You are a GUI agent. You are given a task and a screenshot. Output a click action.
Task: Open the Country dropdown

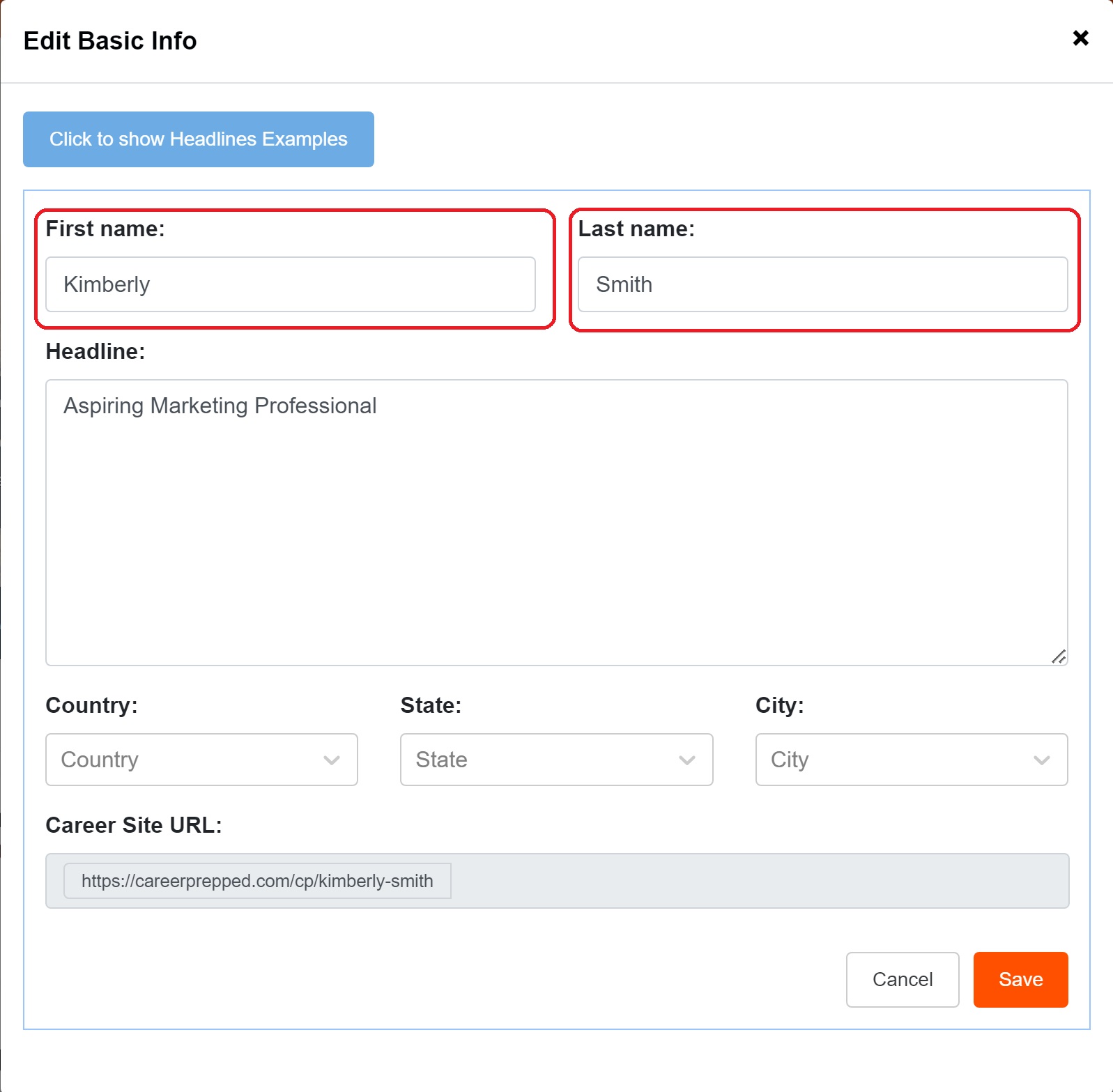(x=201, y=760)
